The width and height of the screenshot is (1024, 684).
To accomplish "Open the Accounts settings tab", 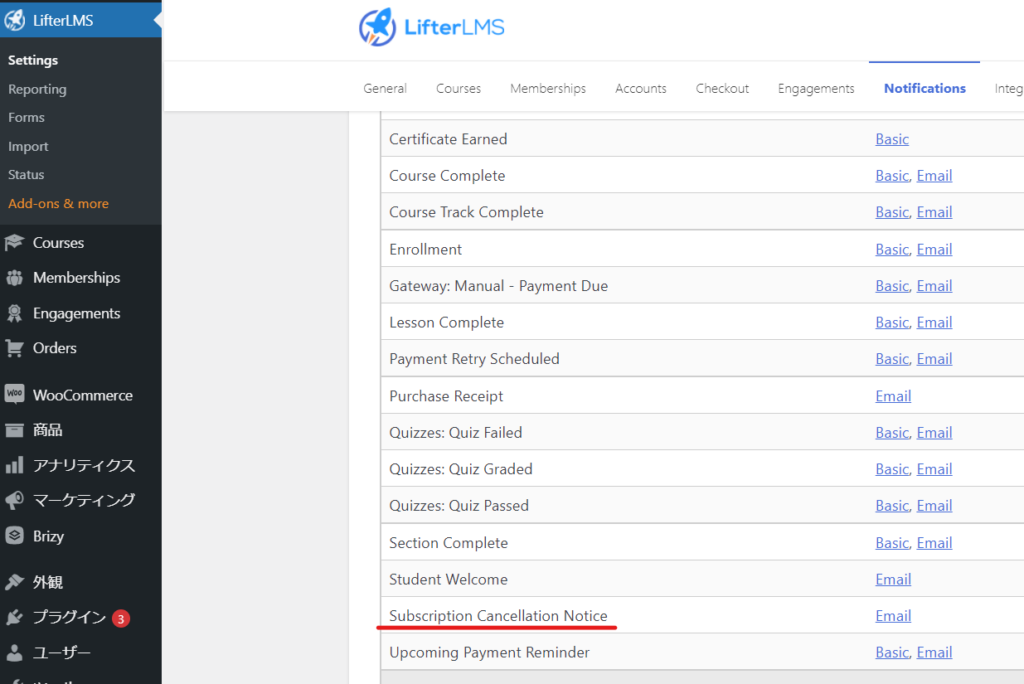I will pos(641,88).
